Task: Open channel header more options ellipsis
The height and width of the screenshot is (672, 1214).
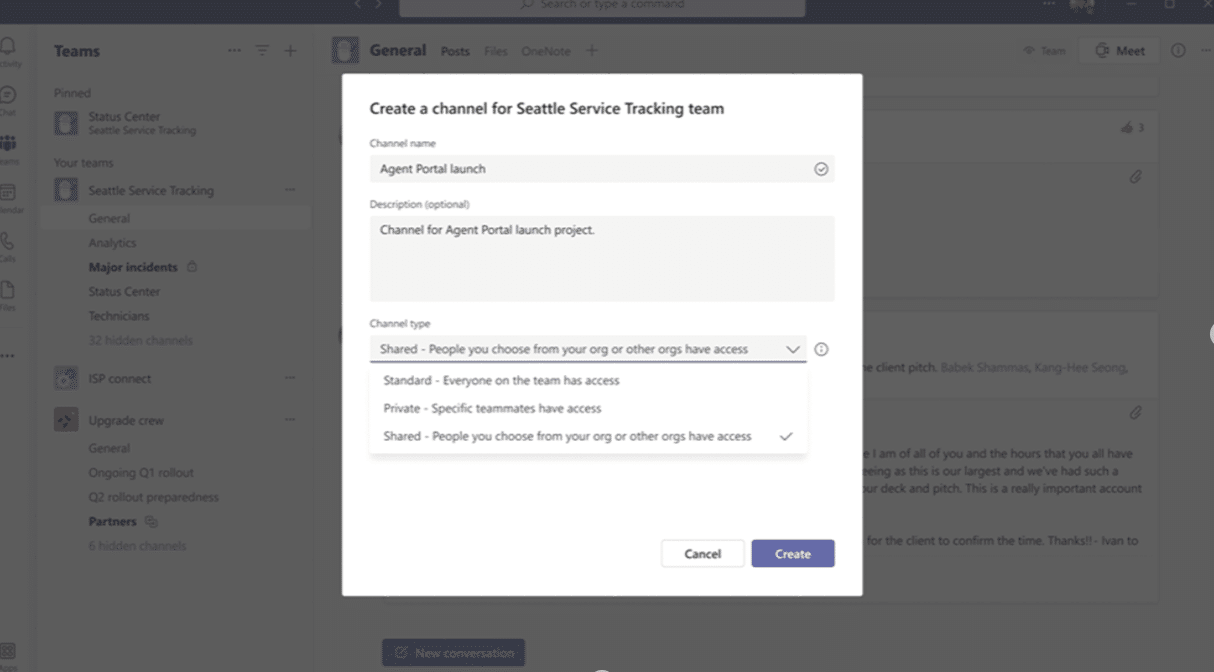Action: [x=1207, y=50]
